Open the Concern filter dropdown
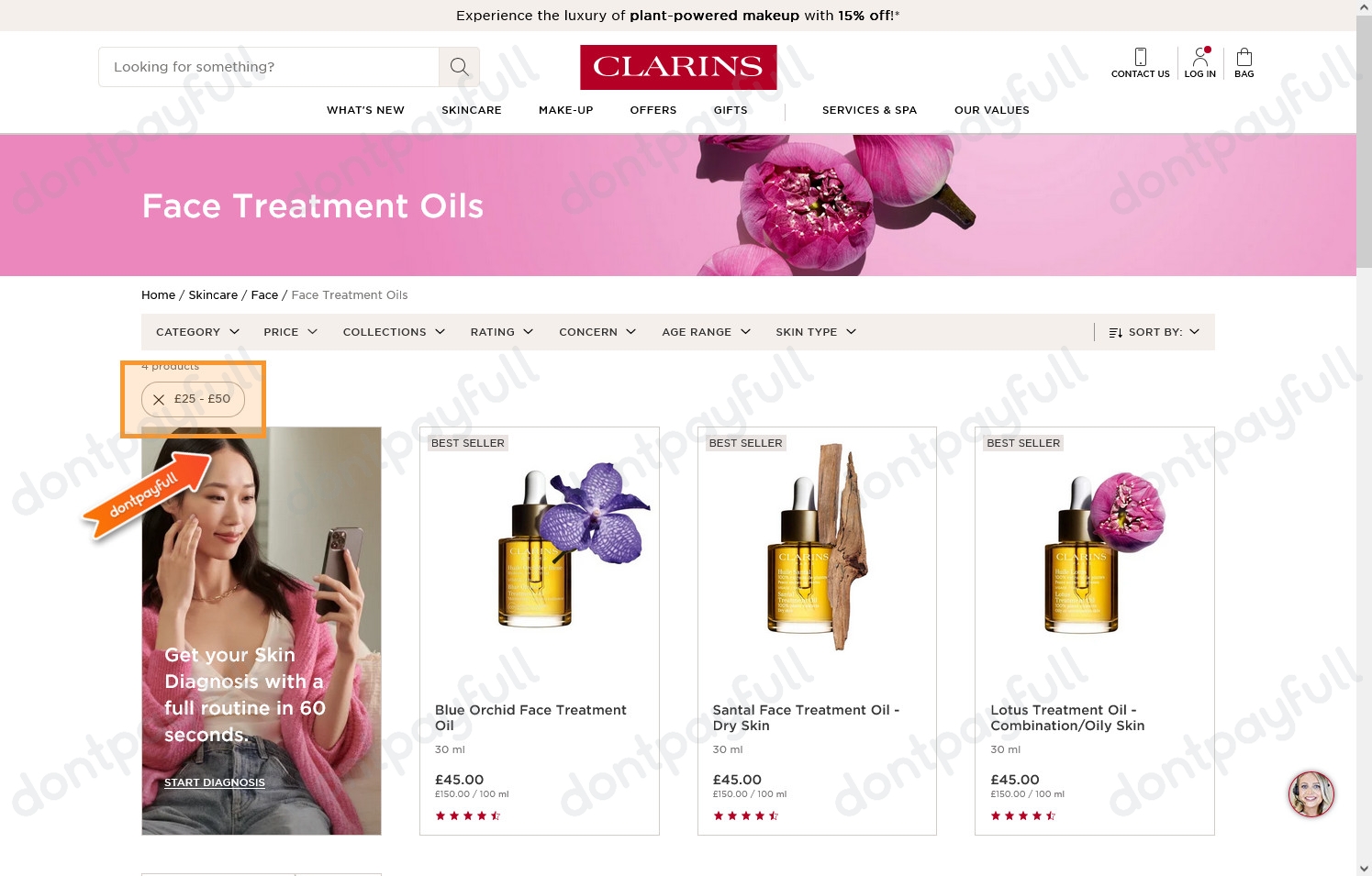The height and width of the screenshot is (876, 1372). pos(597,332)
